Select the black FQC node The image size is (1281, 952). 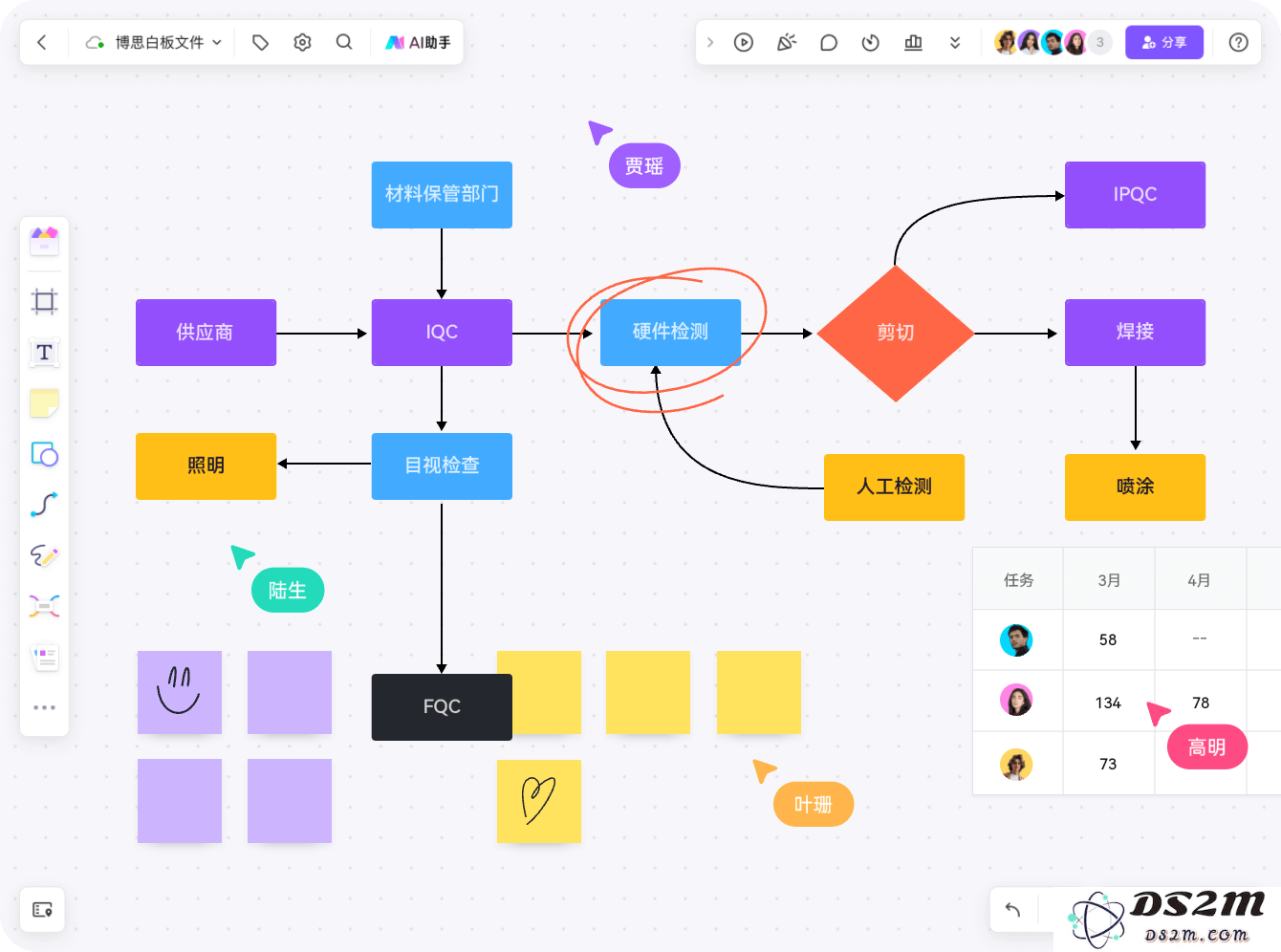[442, 707]
